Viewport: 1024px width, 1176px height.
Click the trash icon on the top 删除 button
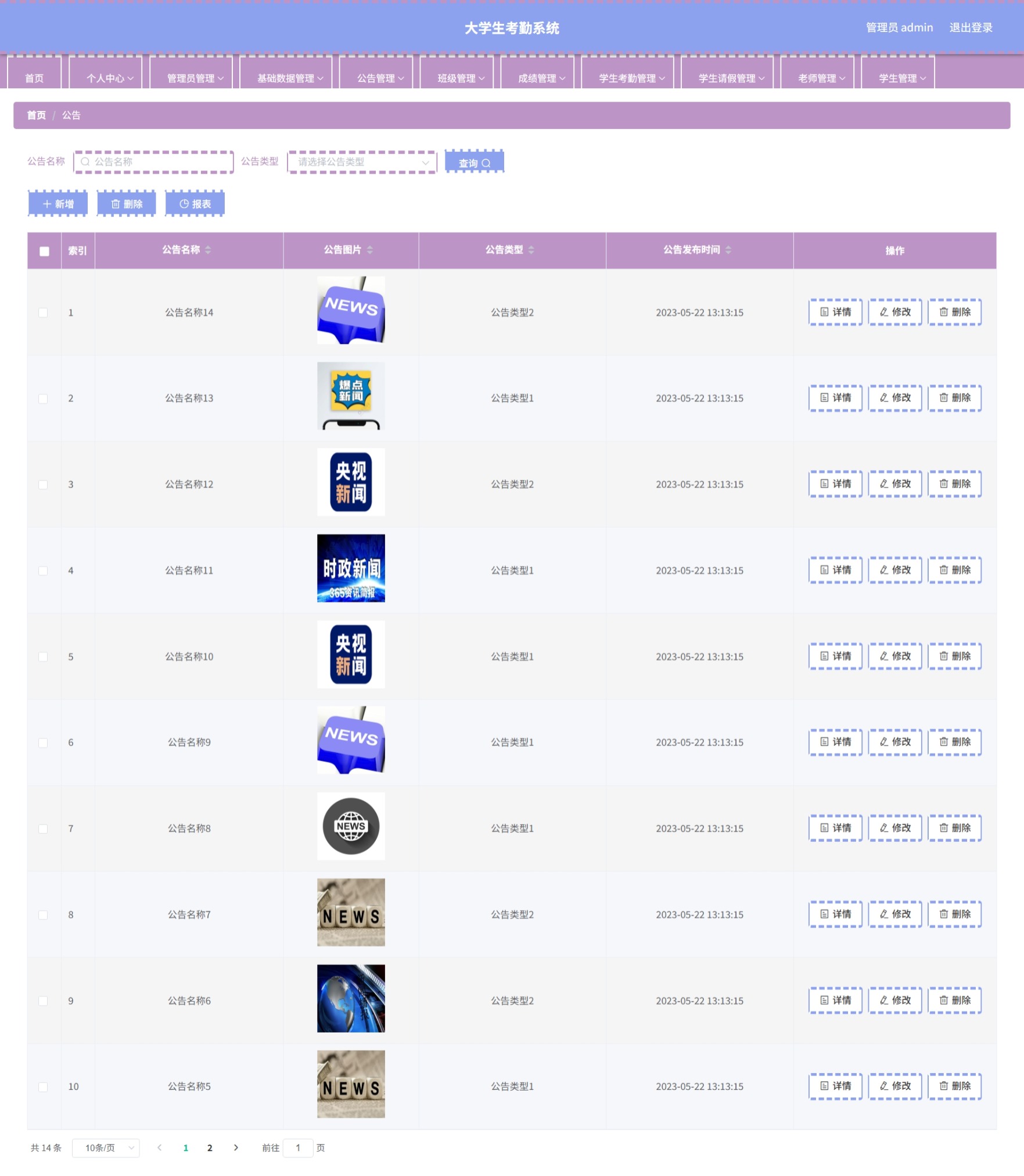[116, 204]
